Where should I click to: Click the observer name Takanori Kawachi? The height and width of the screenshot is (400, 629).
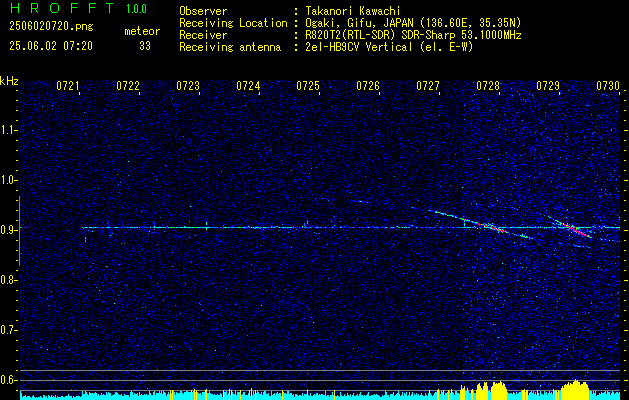coord(353,11)
